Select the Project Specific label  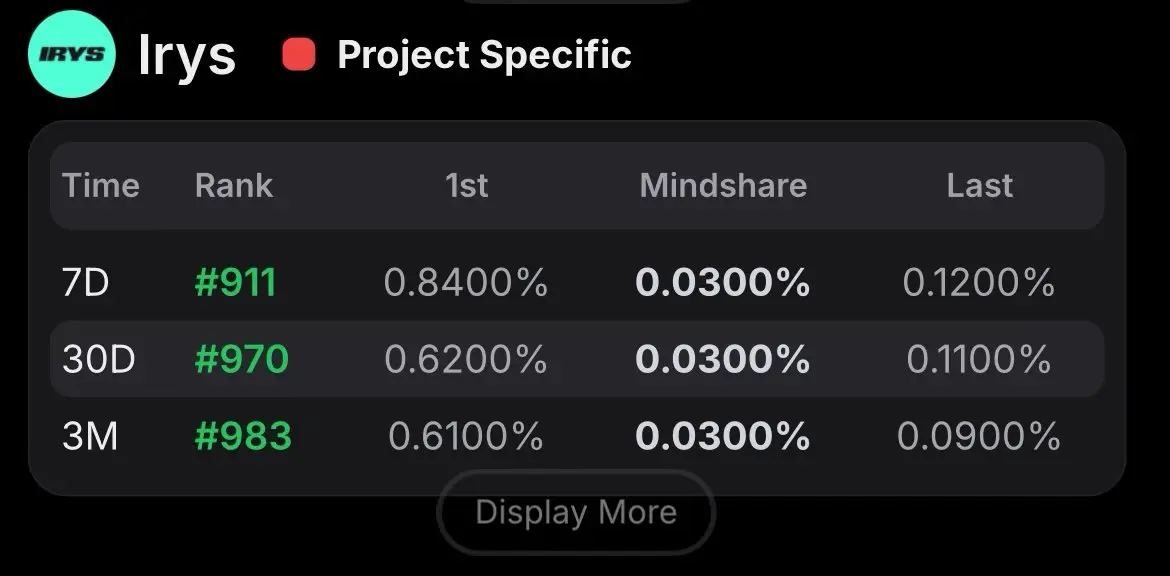click(x=484, y=54)
